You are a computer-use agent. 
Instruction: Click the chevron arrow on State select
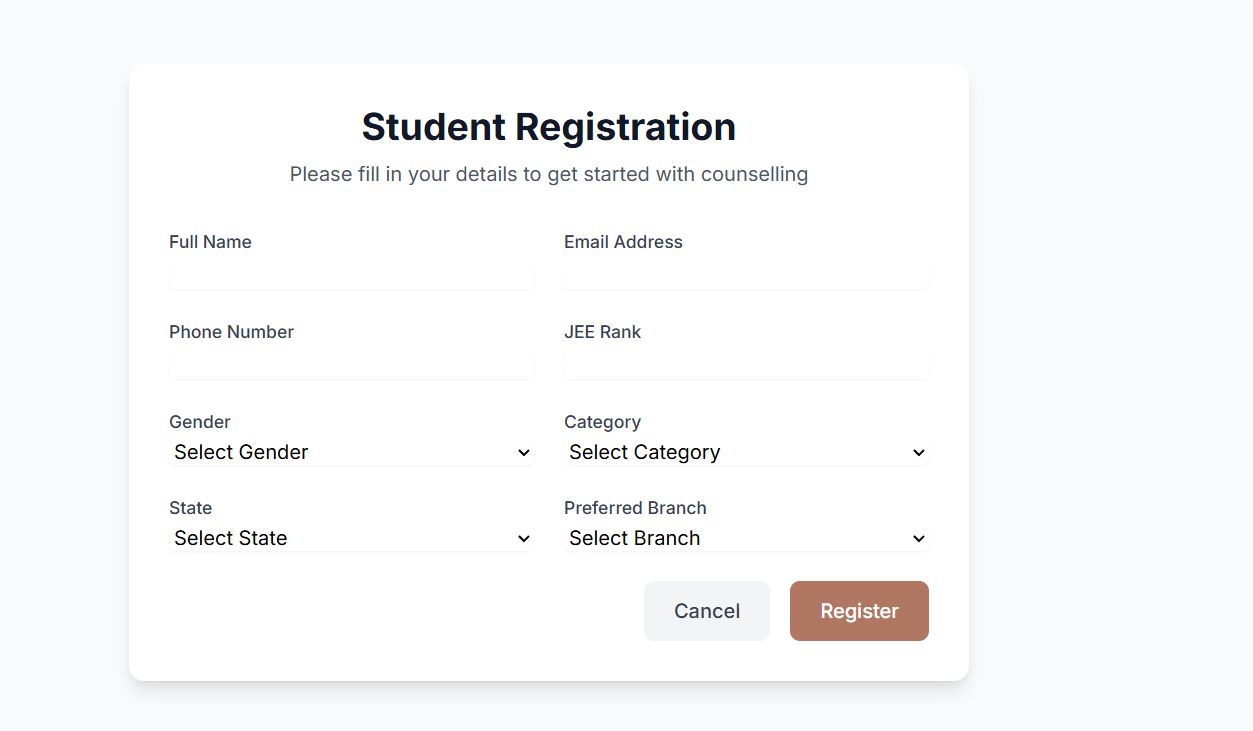[523, 539]
